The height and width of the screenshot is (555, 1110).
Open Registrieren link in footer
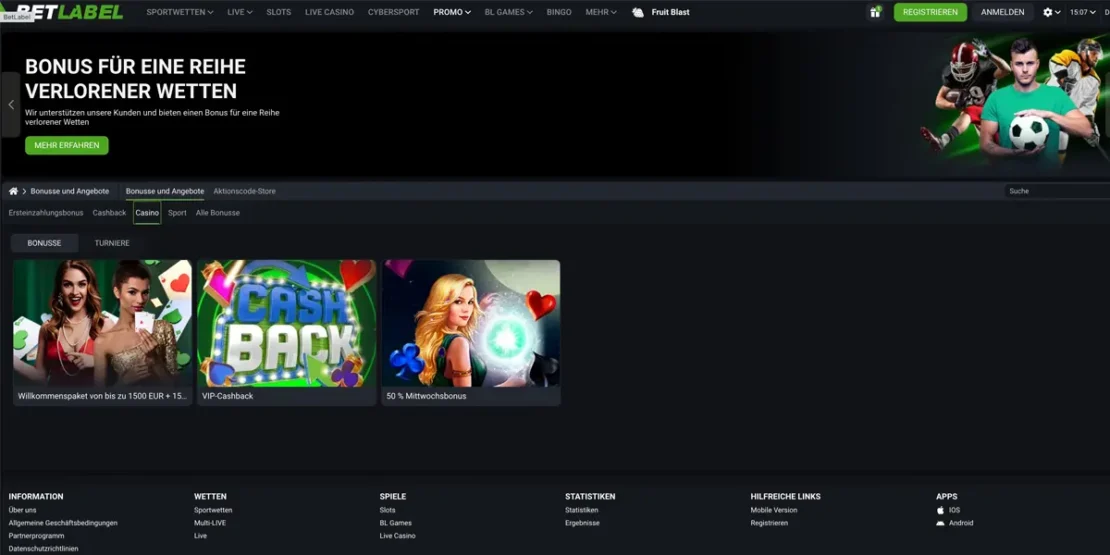pos(769,523)
